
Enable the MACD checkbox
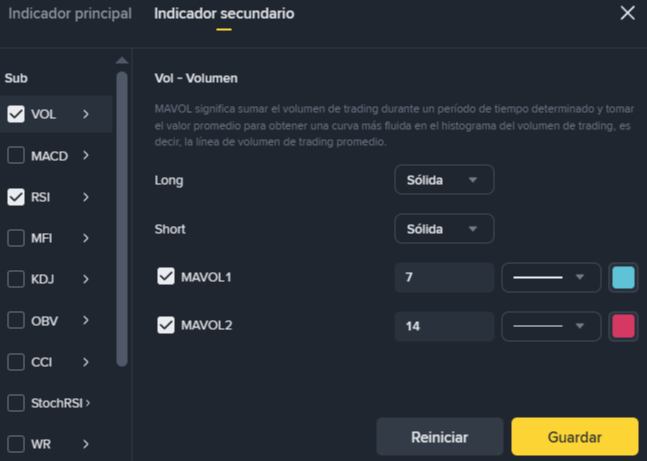(x=16, y=156)
